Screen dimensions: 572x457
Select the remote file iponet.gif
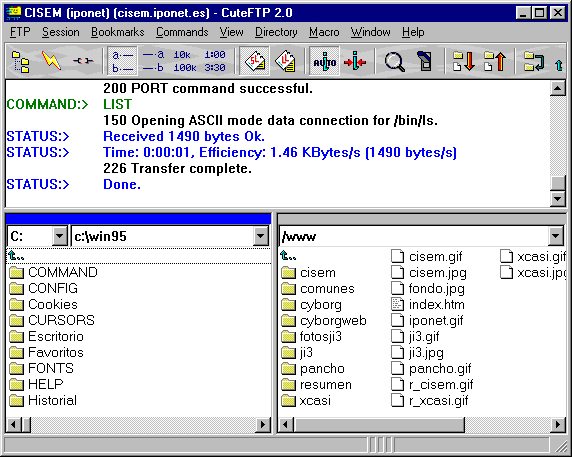click(x=427, y=321)
